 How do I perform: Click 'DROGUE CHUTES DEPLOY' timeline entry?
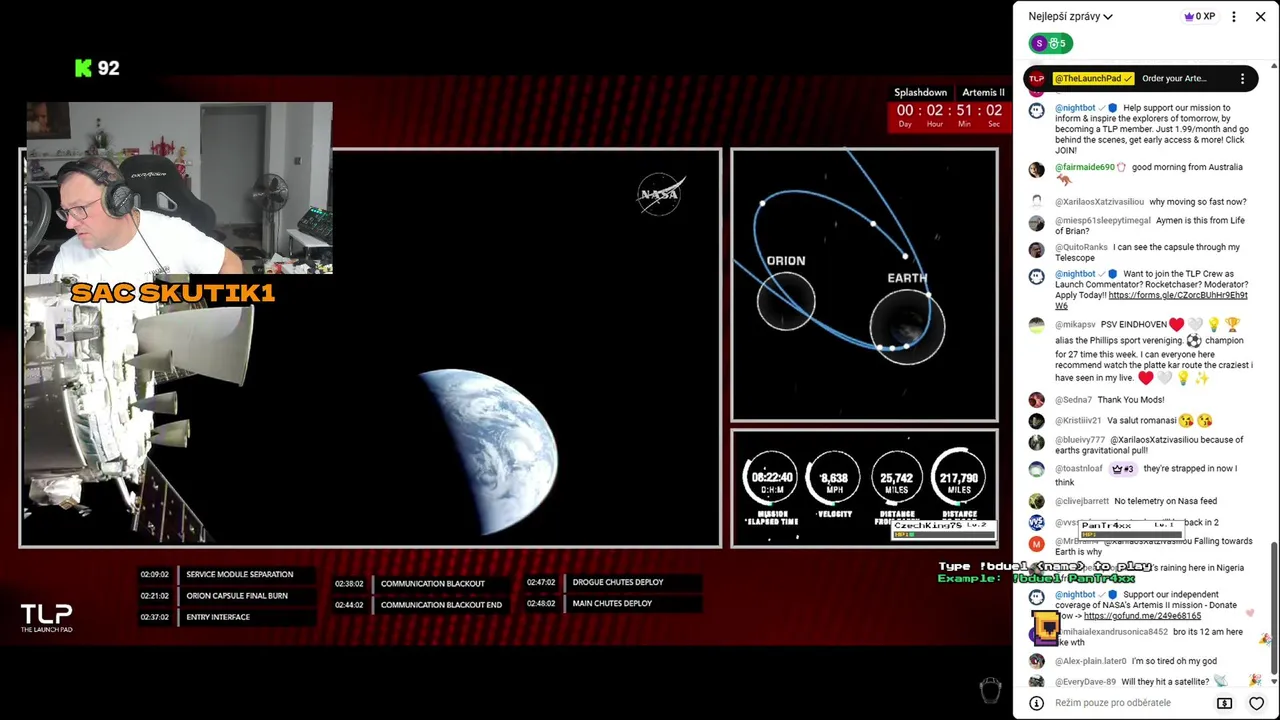pos(618,582)
